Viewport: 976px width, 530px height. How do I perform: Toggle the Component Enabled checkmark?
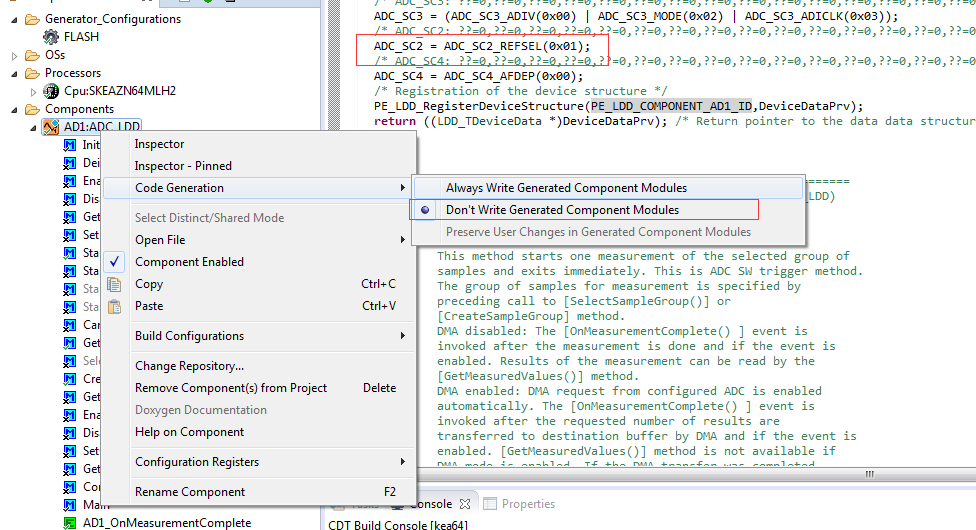point(115,262)
